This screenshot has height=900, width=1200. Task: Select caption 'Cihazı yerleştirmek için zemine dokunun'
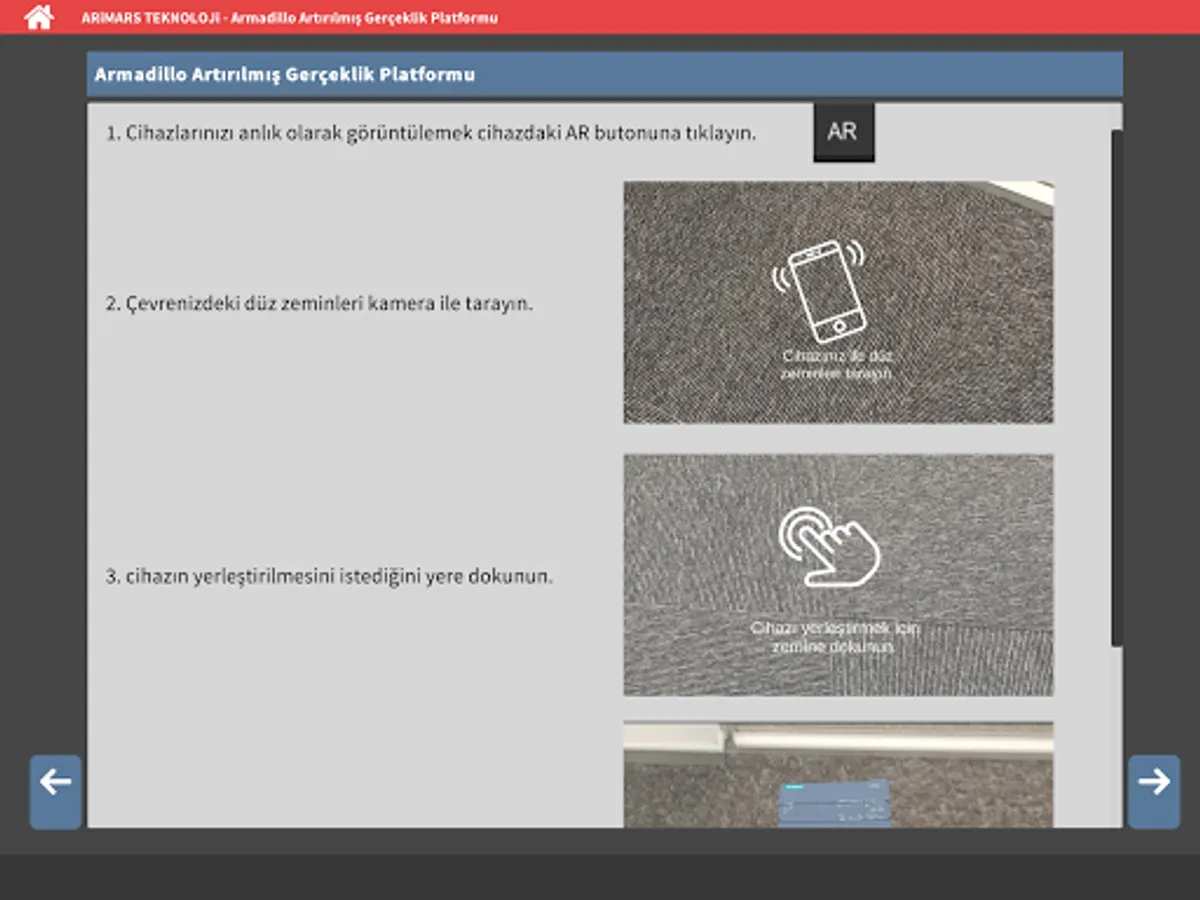(835, 638)
